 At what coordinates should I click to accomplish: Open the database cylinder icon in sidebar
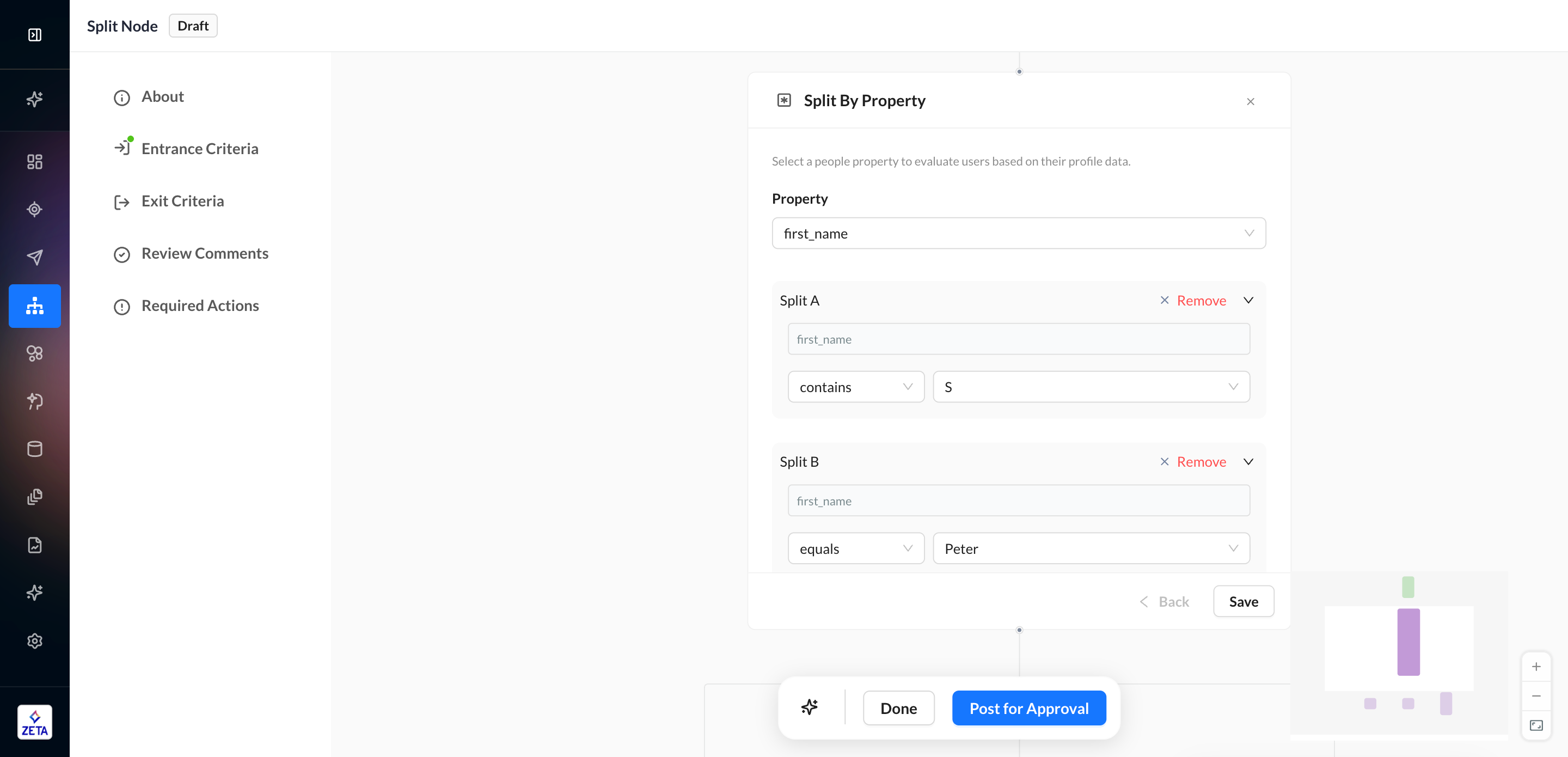tap(35, 449)
